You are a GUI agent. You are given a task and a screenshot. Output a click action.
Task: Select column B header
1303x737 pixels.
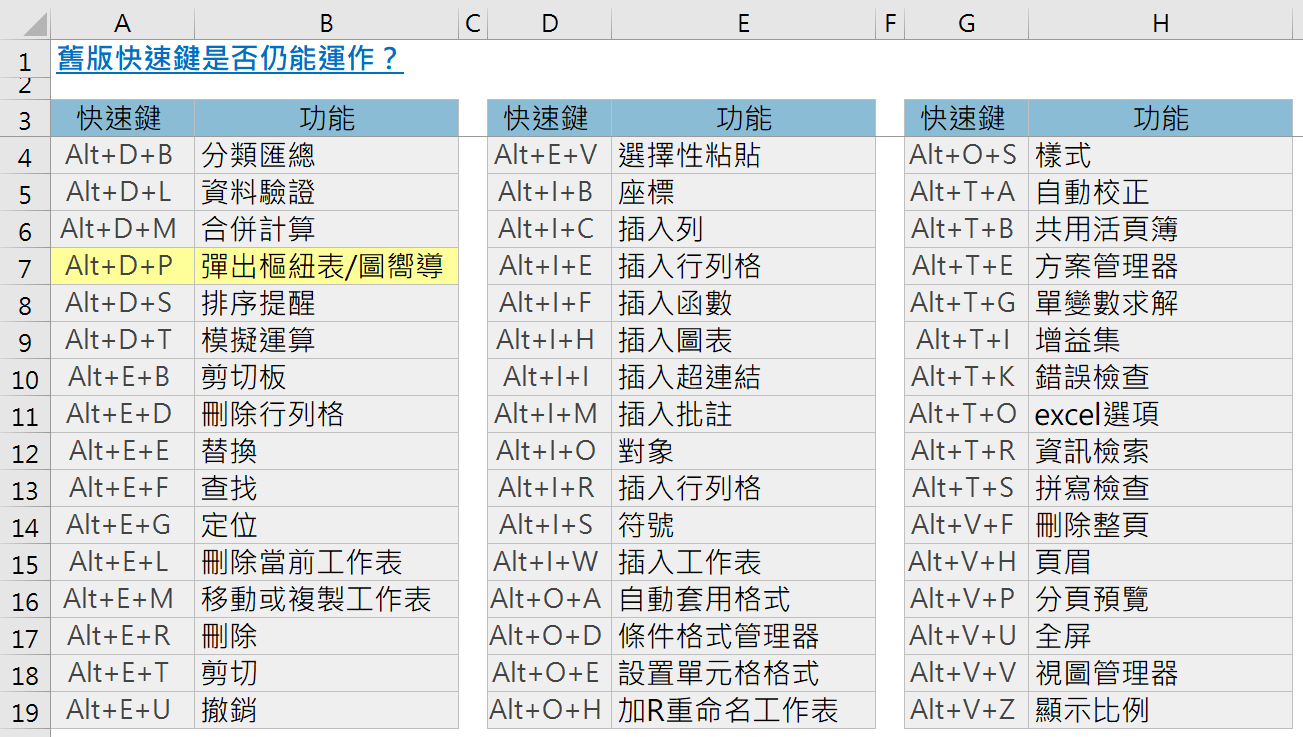click(x=327, y=22)
